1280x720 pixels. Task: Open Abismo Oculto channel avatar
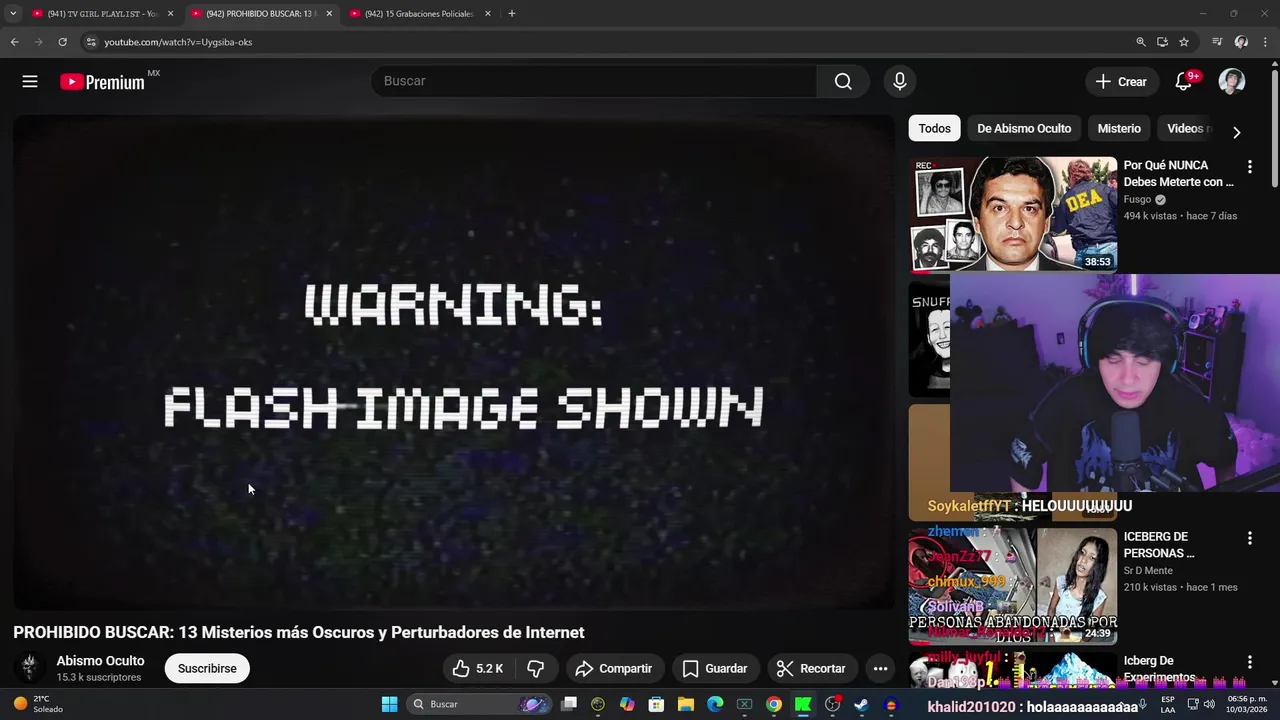pos(30,668)
